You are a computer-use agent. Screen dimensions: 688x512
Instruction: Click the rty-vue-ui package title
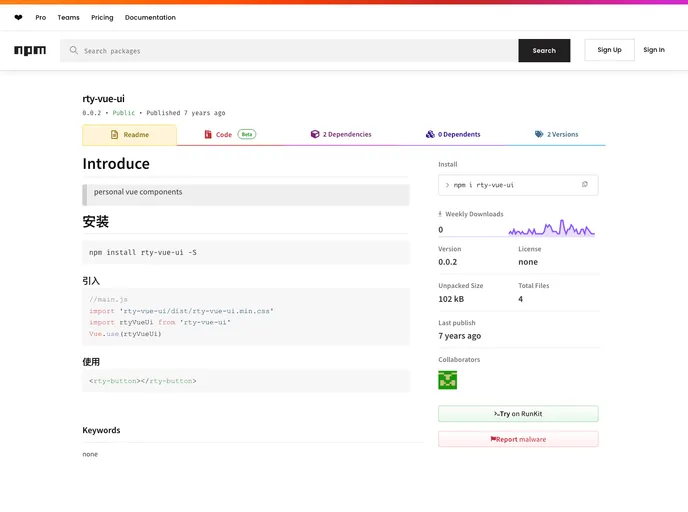pos(104,99)
